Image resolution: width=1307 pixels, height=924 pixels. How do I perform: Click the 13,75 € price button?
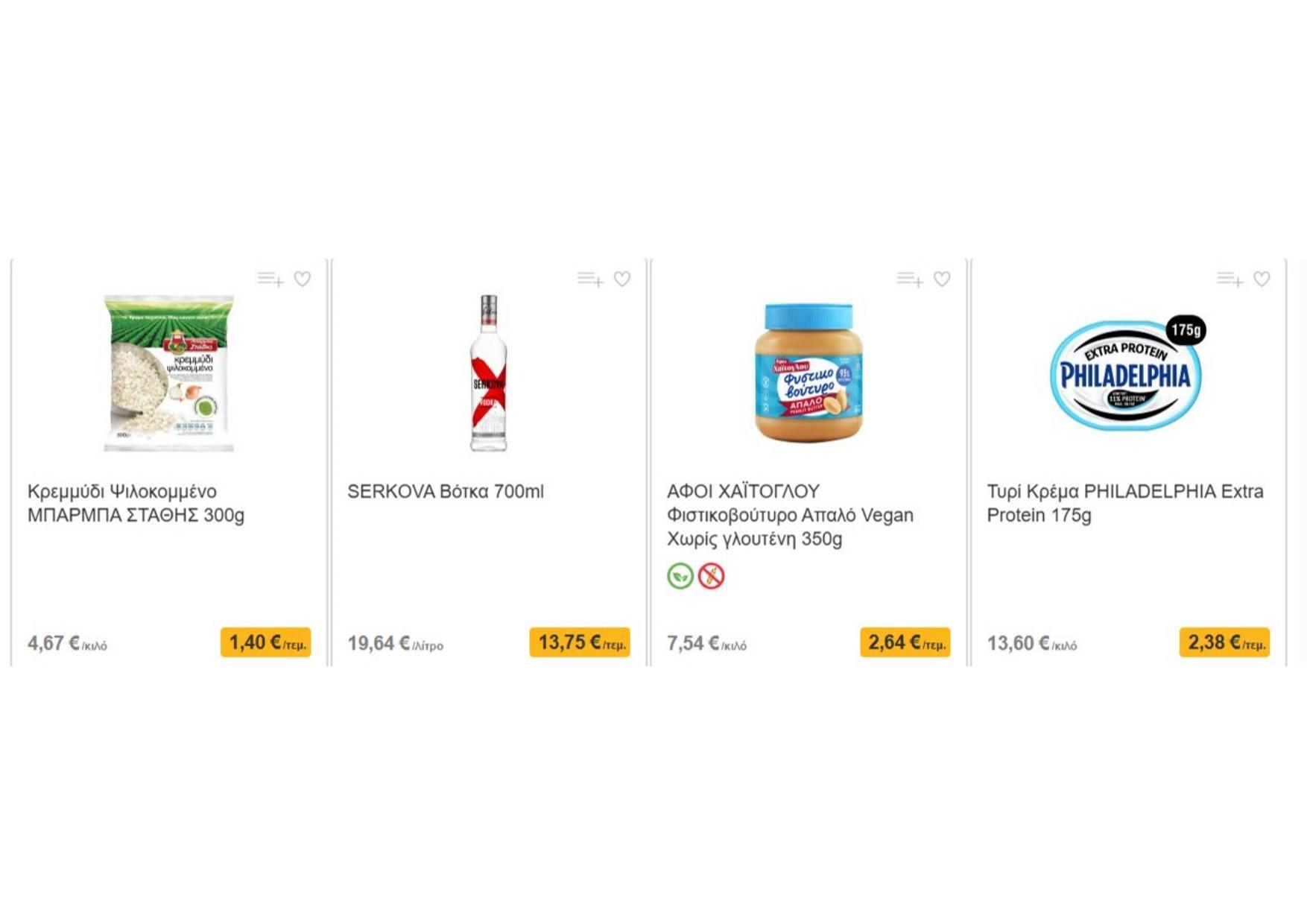click(x=580, y=642)
